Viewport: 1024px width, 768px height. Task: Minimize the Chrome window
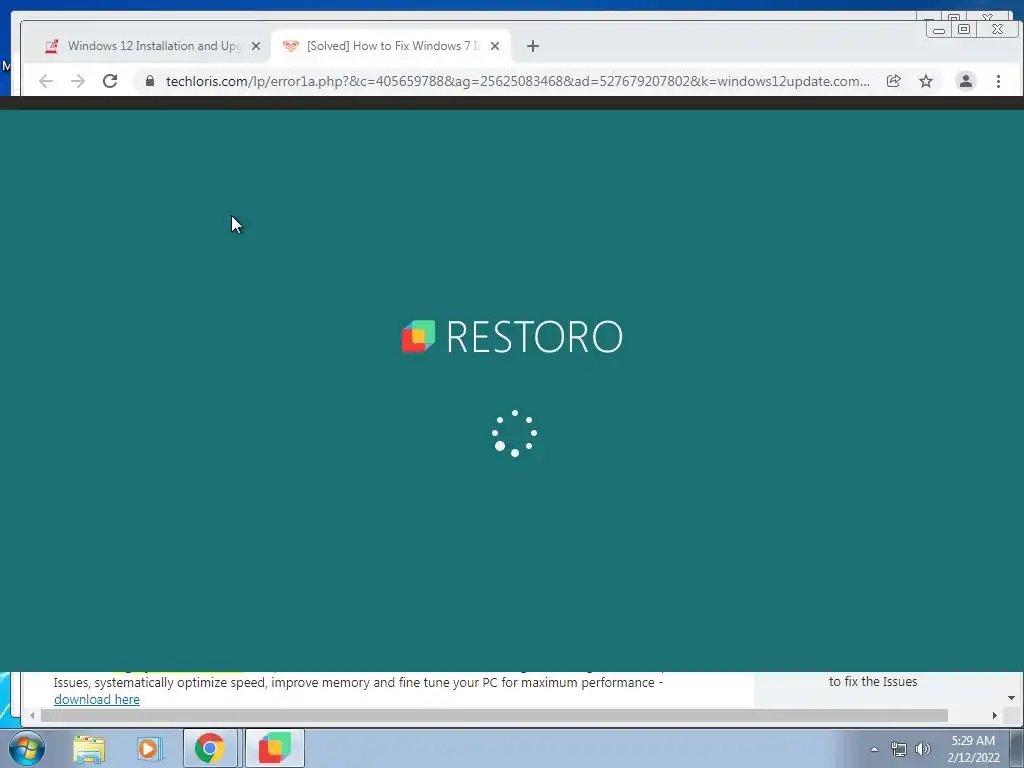point(938,29)
